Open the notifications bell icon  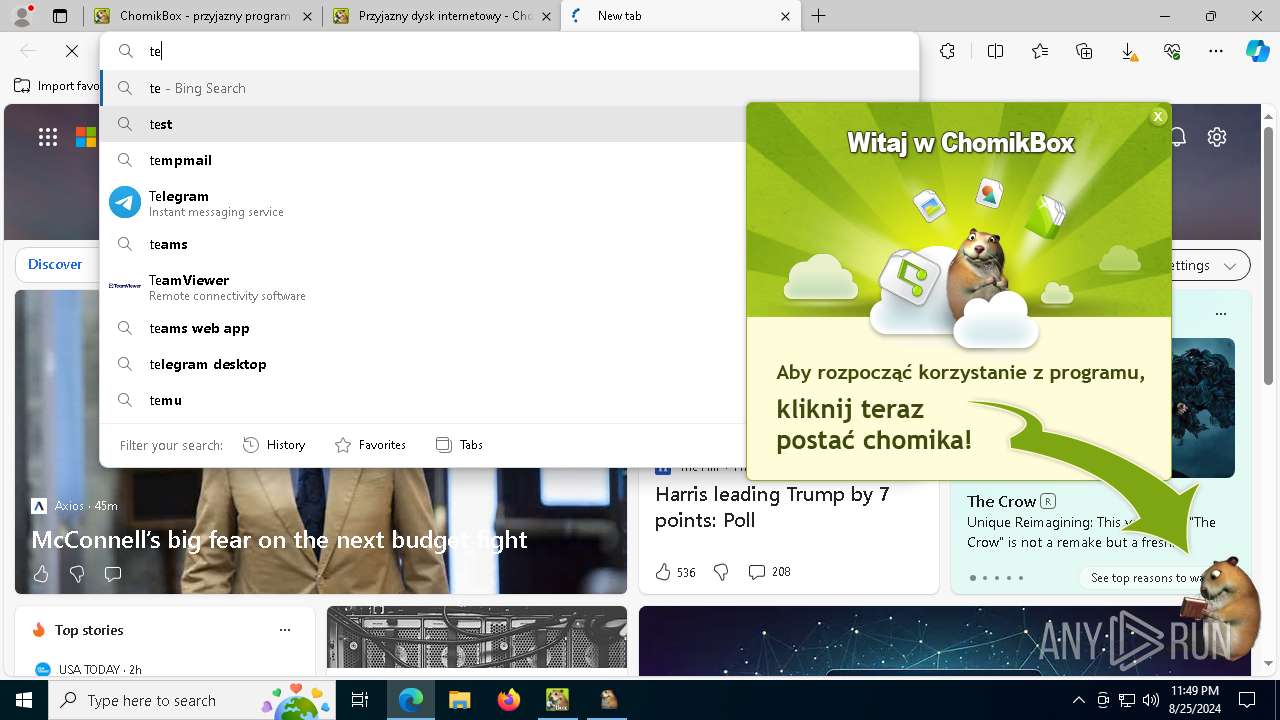point(1179,137)
